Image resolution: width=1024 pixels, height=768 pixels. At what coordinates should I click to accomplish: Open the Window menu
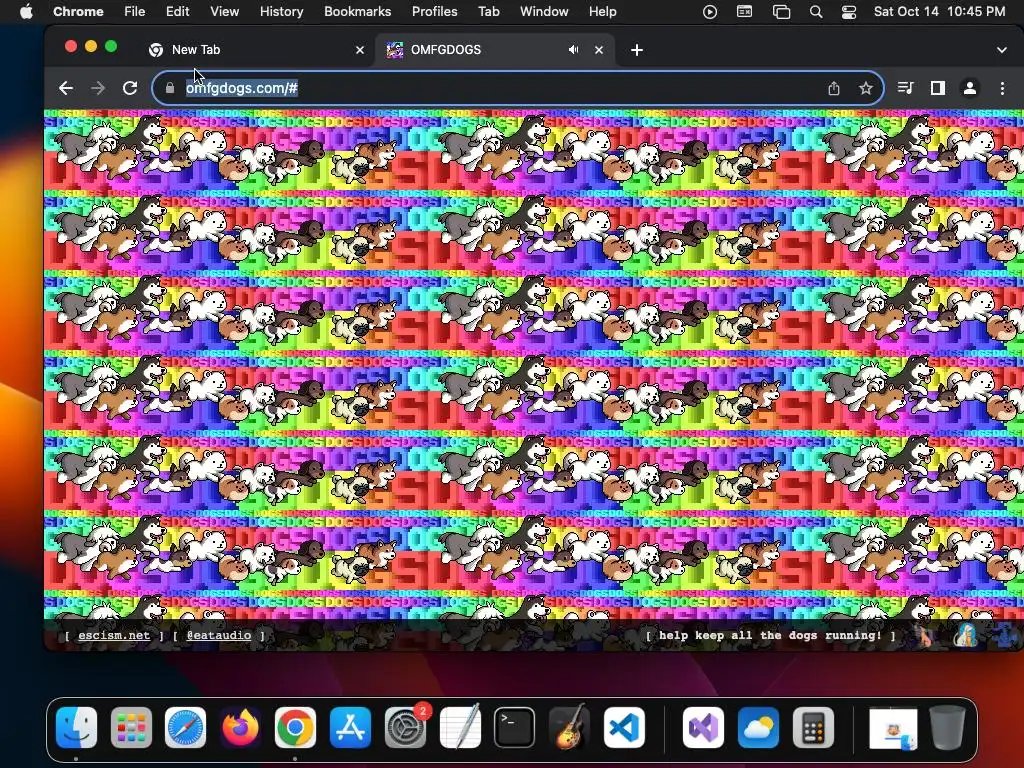(x=544, y=12)
